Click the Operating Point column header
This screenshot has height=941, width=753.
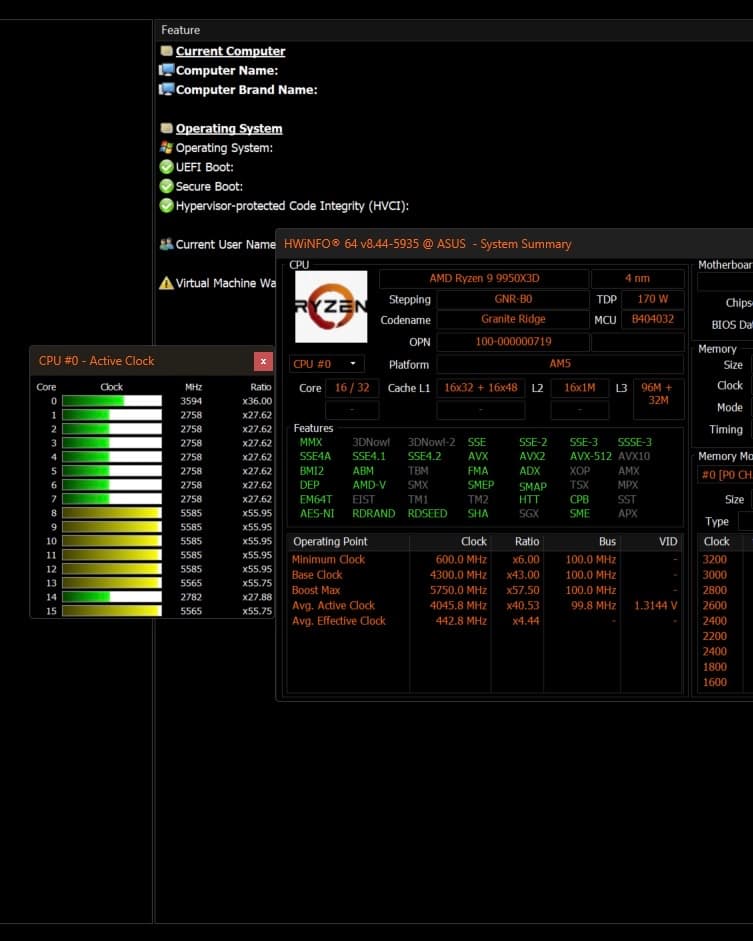[x=349, y=541]
